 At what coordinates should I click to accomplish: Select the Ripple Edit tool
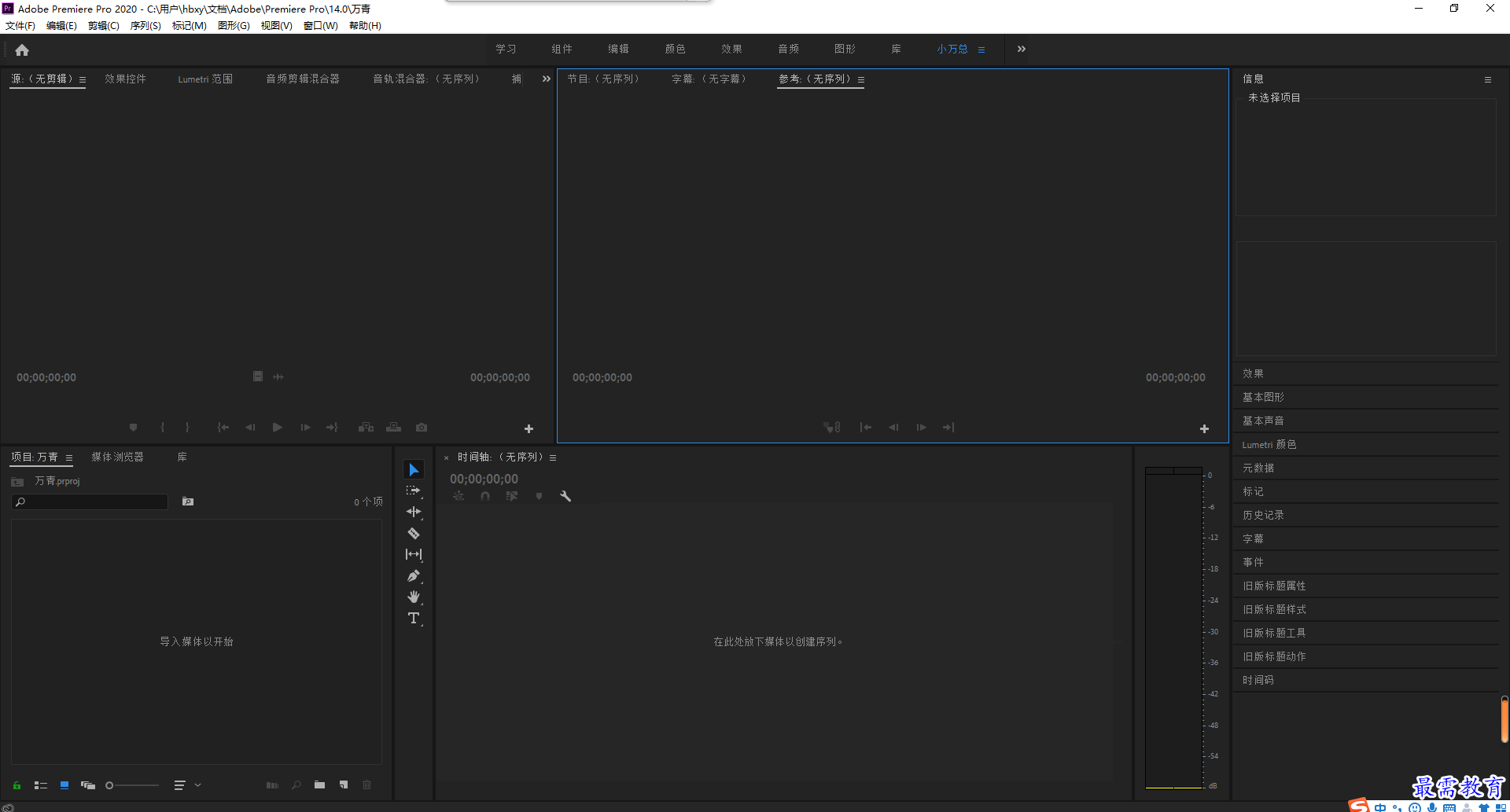pos(414,512)
